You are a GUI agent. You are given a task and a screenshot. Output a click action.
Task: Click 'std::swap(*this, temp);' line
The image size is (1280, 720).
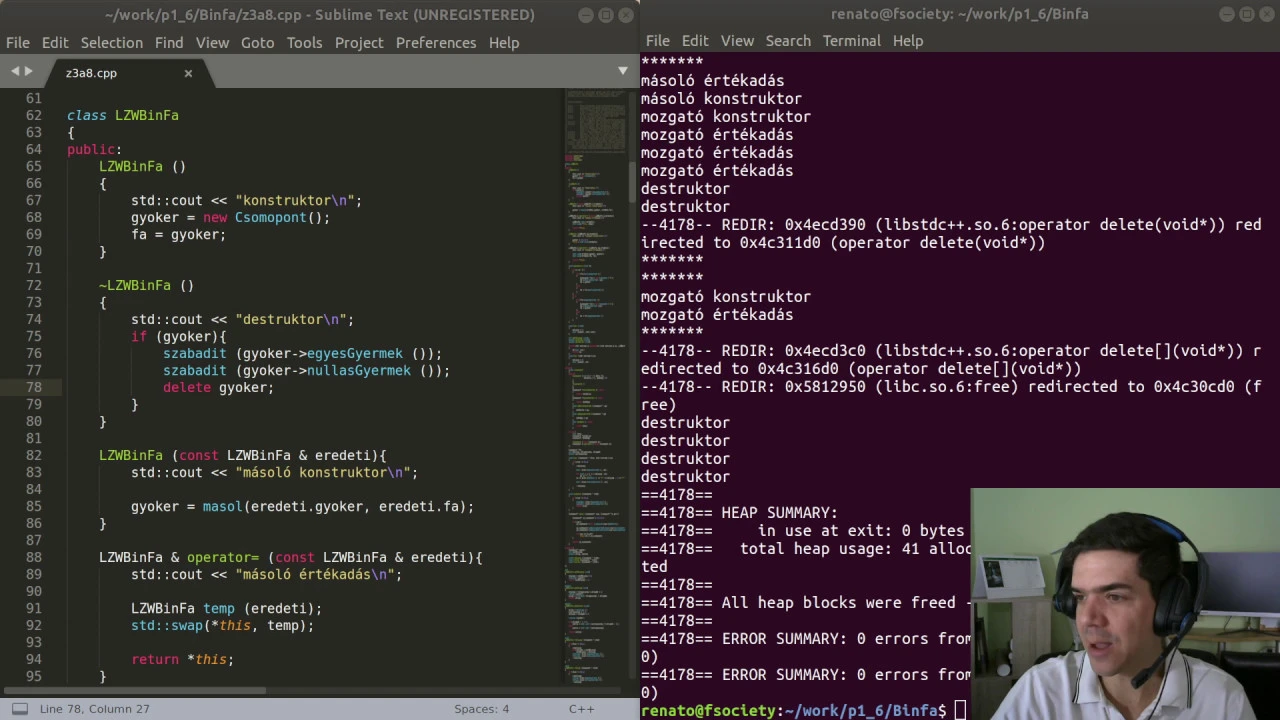tap(222, 625)
